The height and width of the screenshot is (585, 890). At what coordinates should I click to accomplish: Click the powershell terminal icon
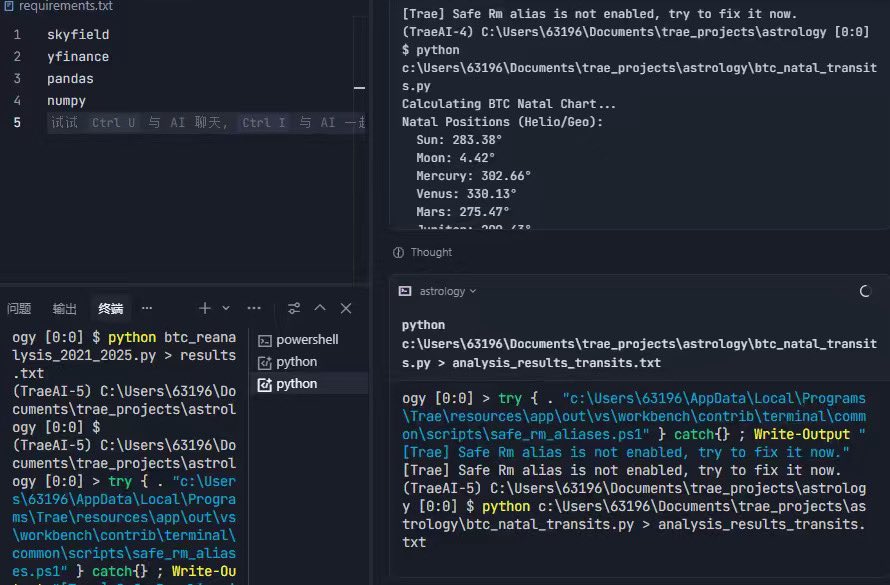pos(265,340)
